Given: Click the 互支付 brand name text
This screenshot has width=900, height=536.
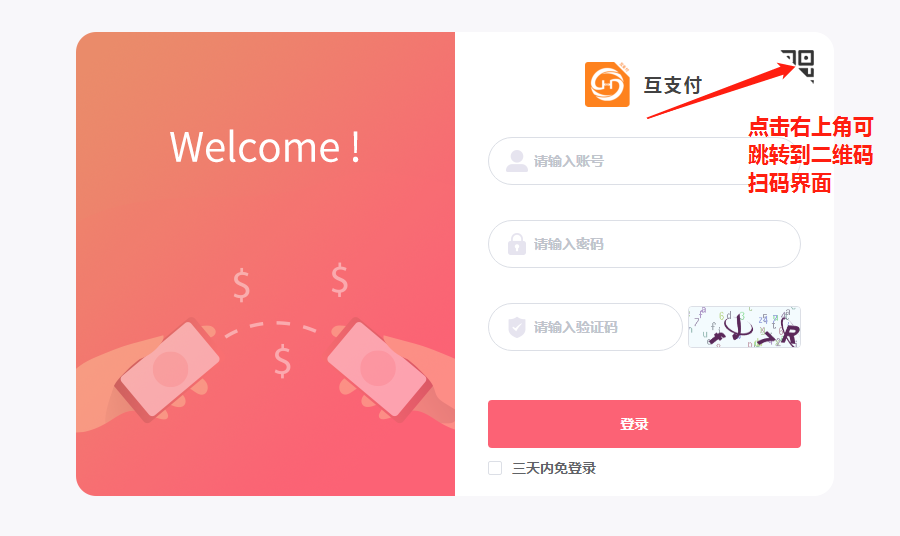Looking at the screenshot, I should [x=673, y=86].
